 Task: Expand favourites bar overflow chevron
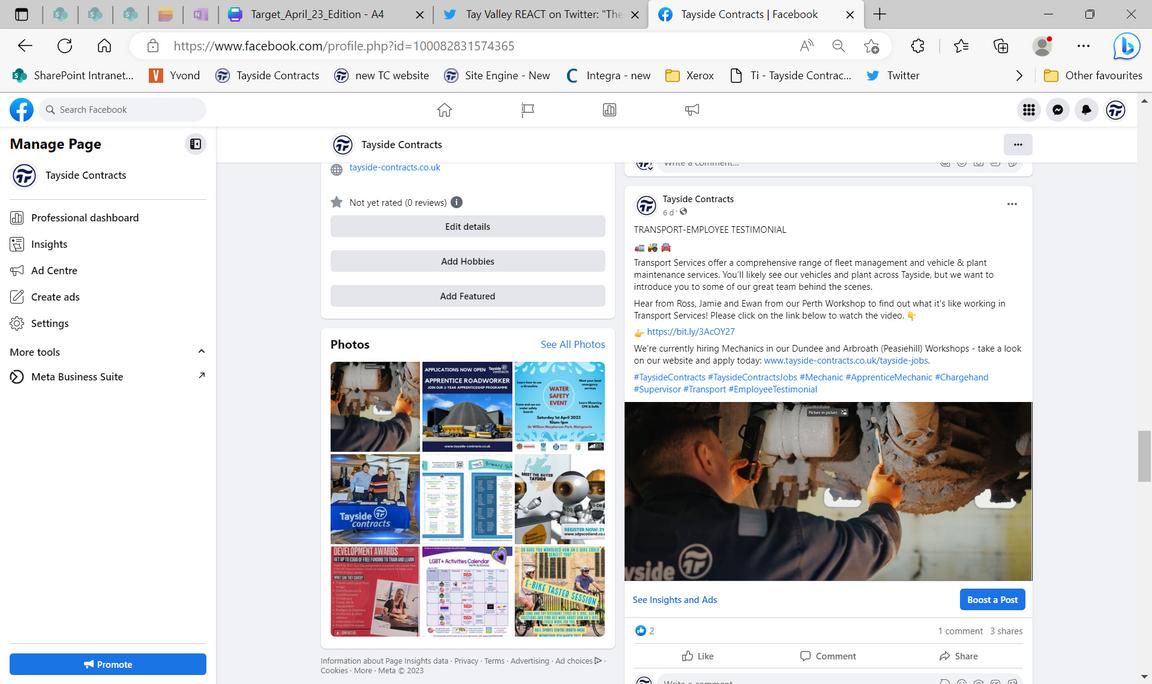[1019, 76]
